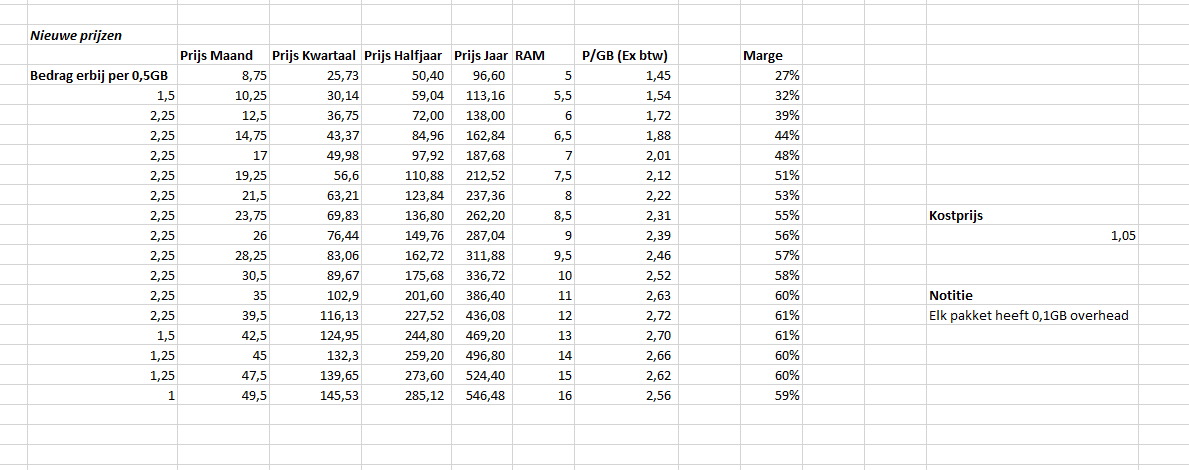Select the 'Prijs Jaar' header cell
Screen dimensions: 1189x470
pyautogui.click(x=481, y=55)
